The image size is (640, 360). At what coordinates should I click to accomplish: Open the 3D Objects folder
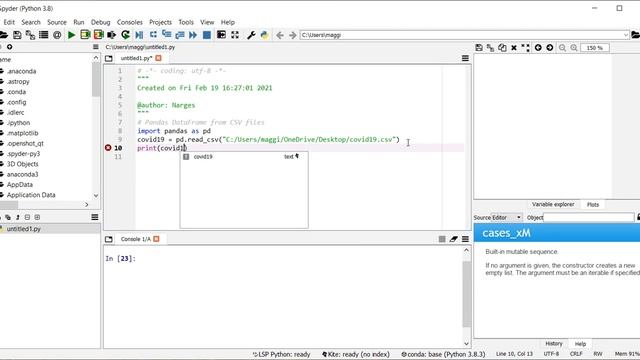22,164
